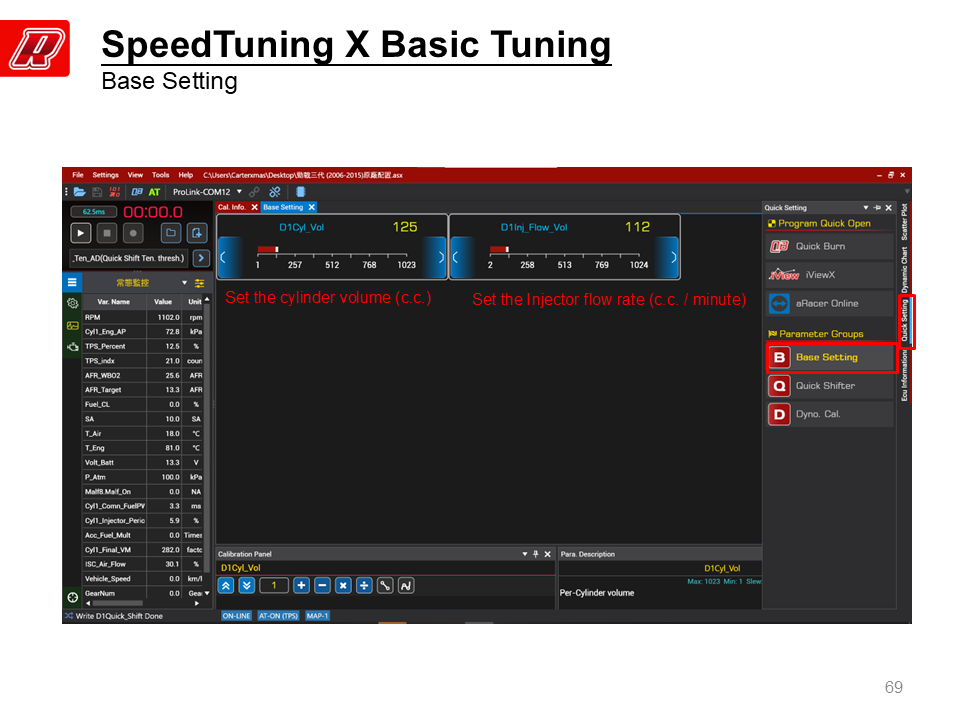Click the blue hamburger list icon
Viewport: 960px width, 720px height.
[72, 282]
